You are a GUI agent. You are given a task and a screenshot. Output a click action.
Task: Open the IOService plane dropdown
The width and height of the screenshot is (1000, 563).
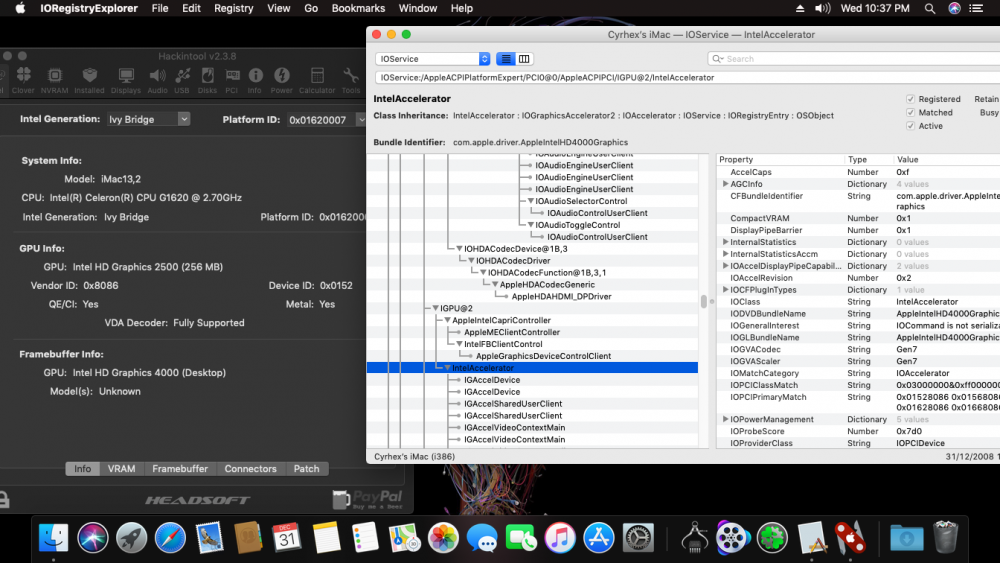pos(432,59)
